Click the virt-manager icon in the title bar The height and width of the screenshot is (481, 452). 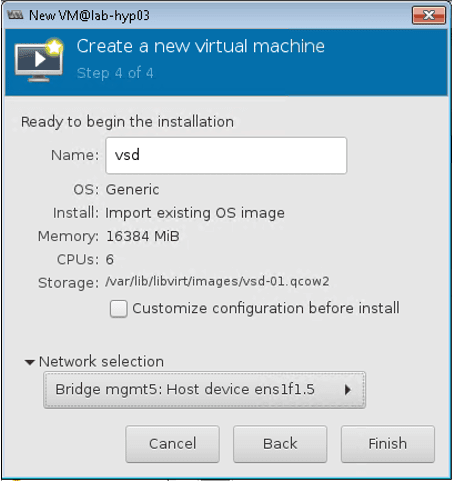(x=15, y=15)
